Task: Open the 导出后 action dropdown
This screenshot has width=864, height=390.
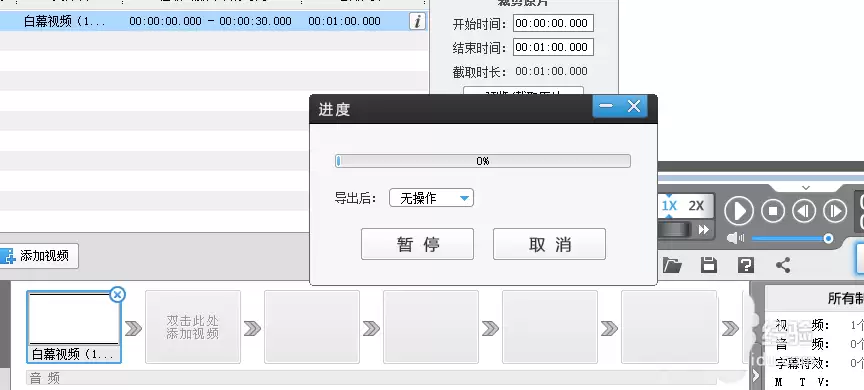Action: coord(431,198)
